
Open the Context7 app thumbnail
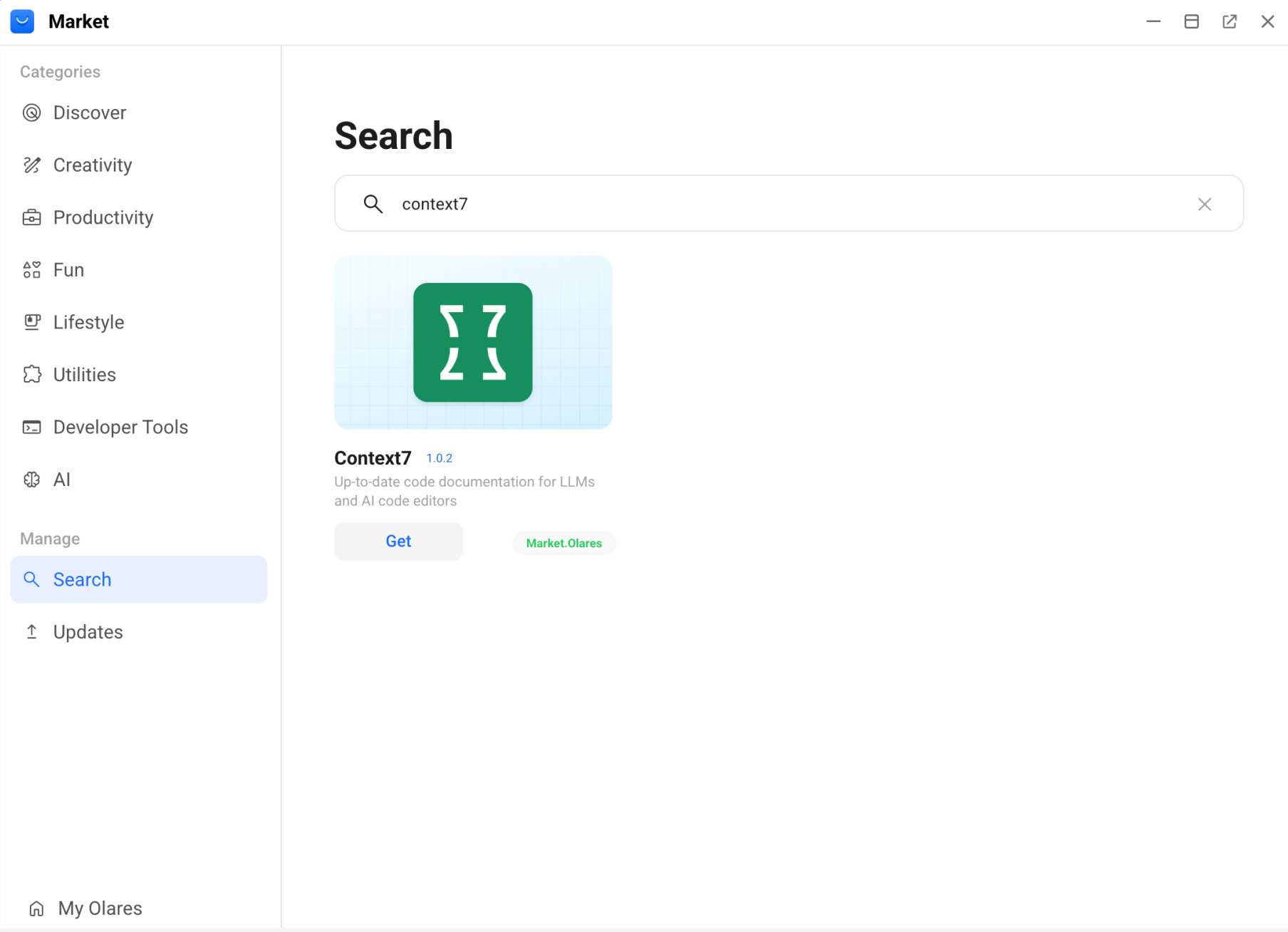[x=473, y=343]
